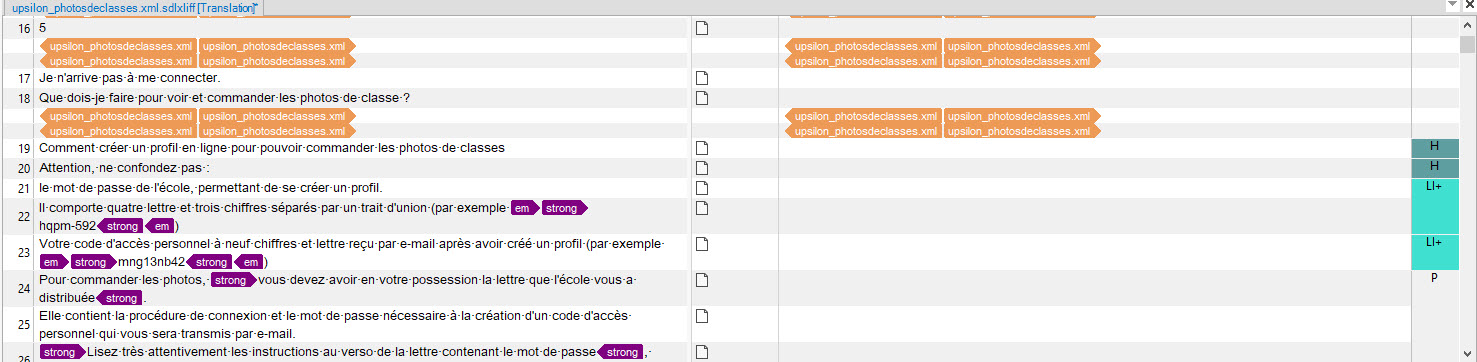Click closing strong tag after hqpm-592
The width and height of the screenshot is (1477, 362).
tap(119, 226)
